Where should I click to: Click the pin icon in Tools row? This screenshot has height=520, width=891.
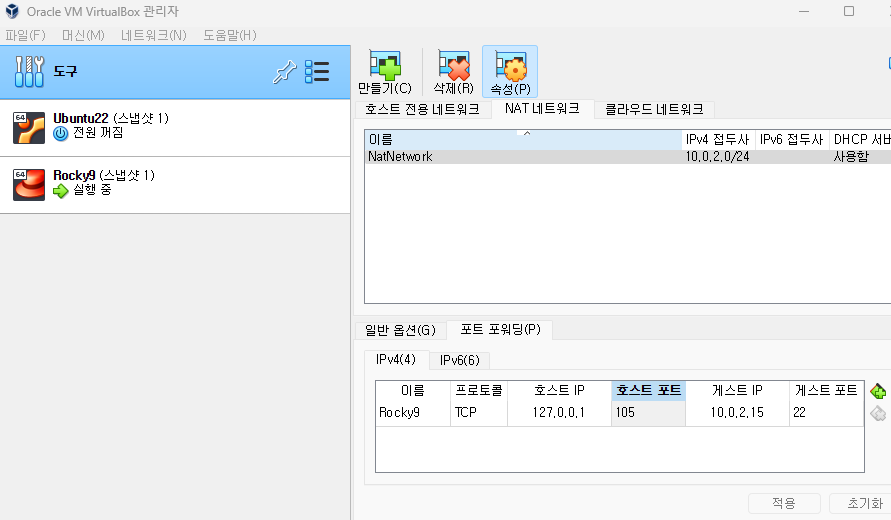coord(284,72)
